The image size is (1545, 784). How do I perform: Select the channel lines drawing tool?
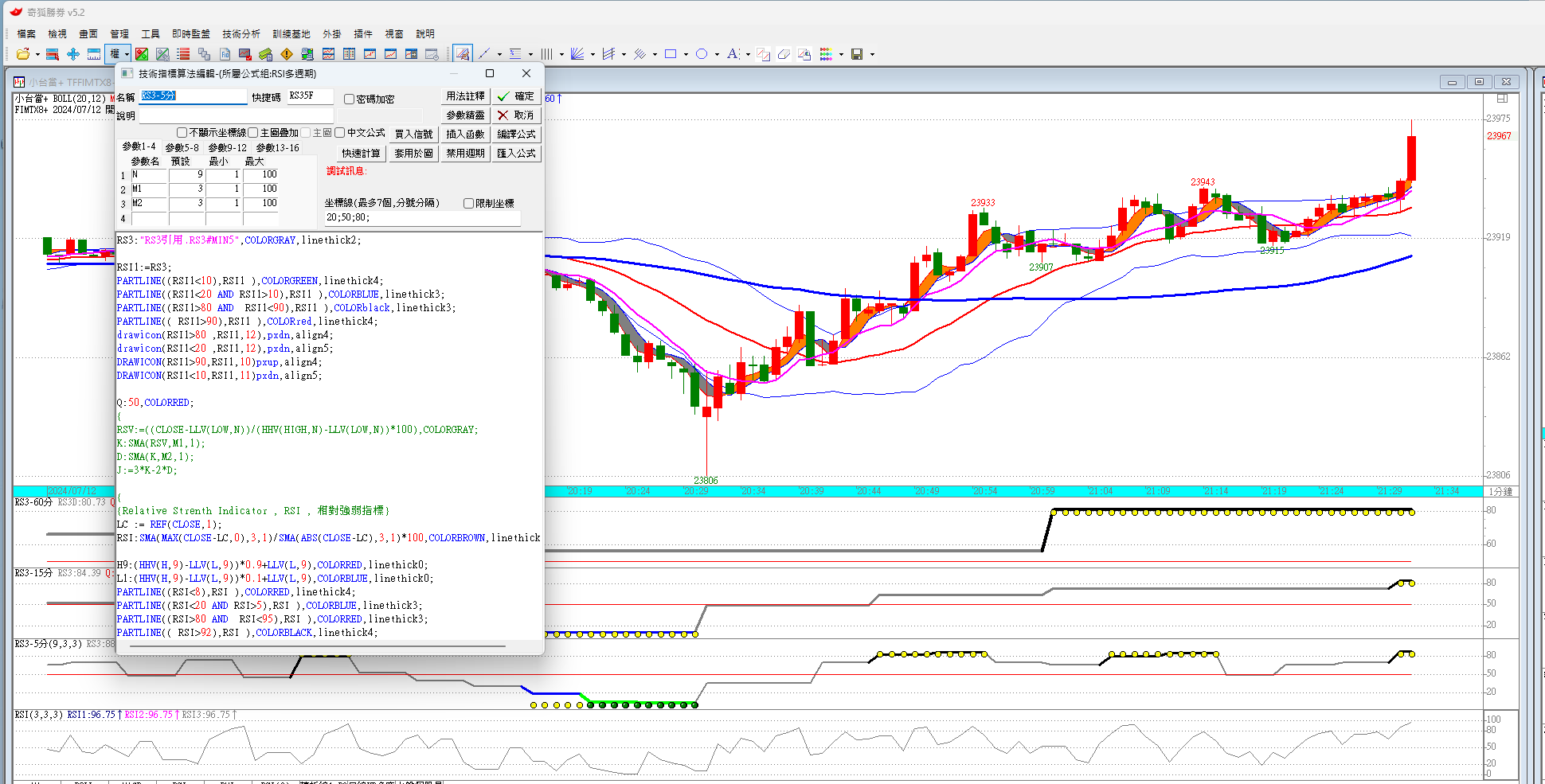pyautogui.click(x=608, y=54)
